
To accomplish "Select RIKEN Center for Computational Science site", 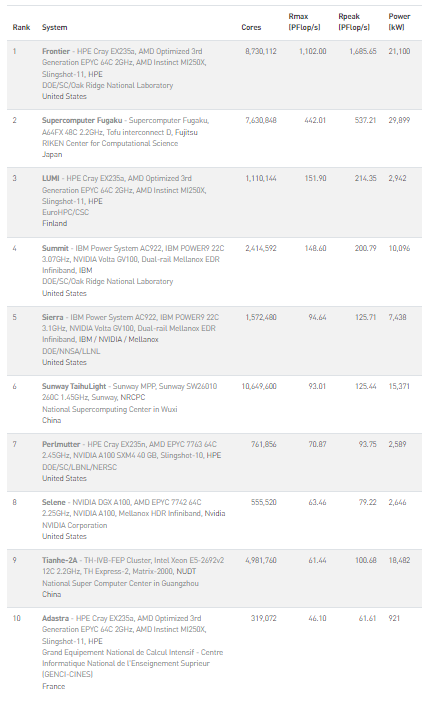I will click(110, 143).
